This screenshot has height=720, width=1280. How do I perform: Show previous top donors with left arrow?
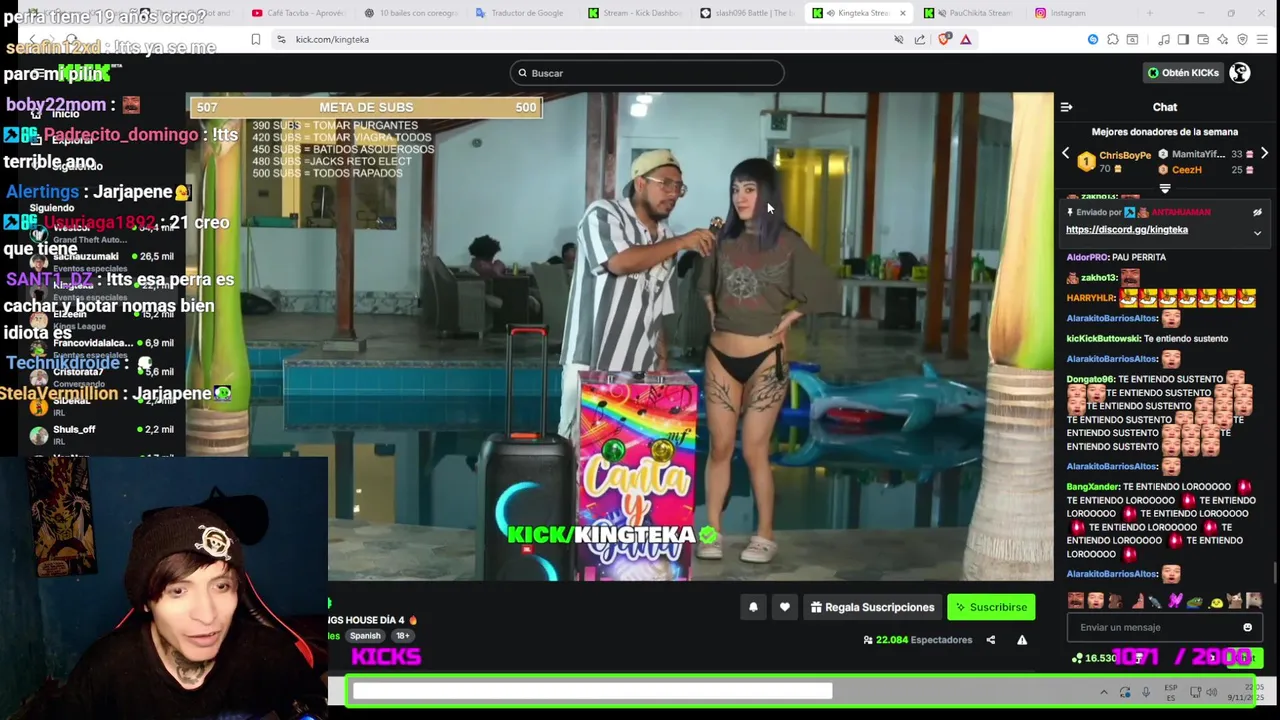1065,154
